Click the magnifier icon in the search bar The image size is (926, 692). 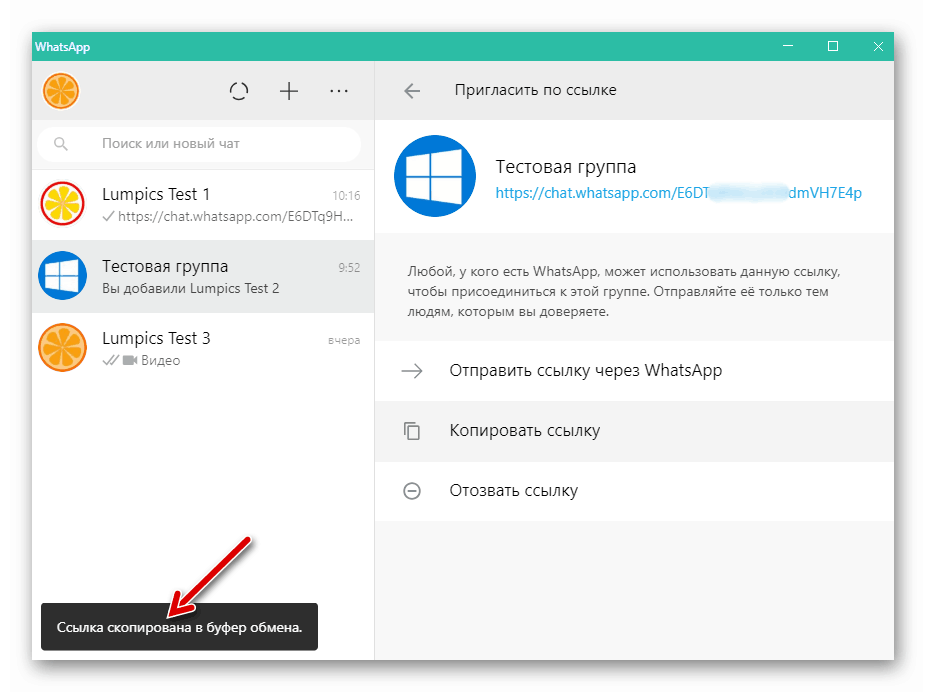(61, 143)
